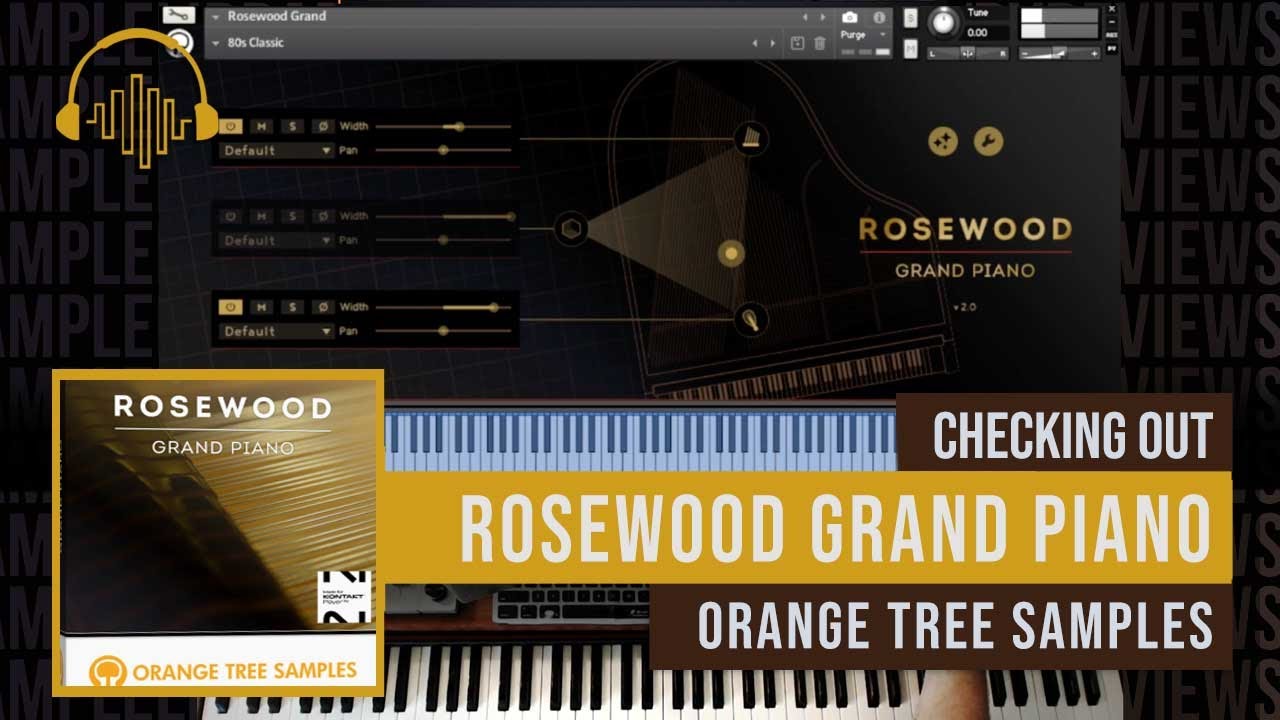The image size is (1280, 720).
Task: Save the current snapshot with the disk icon
Action: pyautogui.click(x=797, y=43)
